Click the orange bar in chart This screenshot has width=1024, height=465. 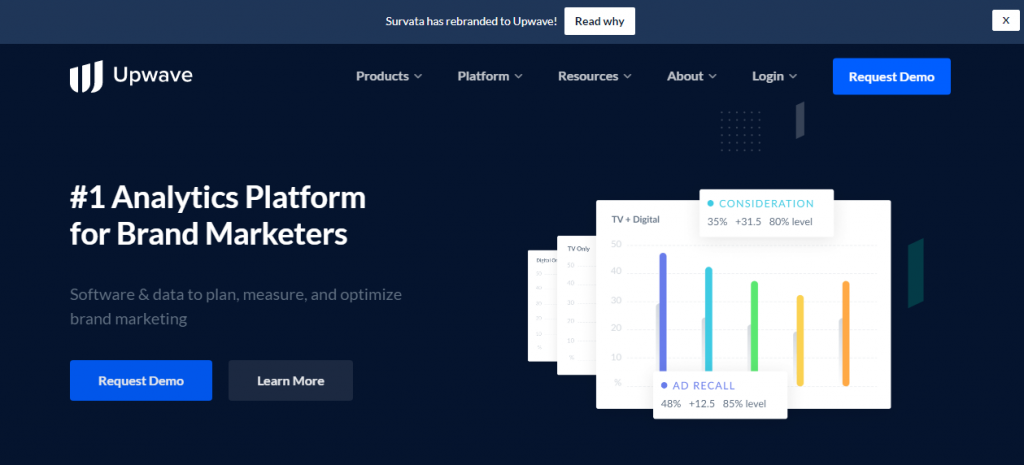coord(846,334)
